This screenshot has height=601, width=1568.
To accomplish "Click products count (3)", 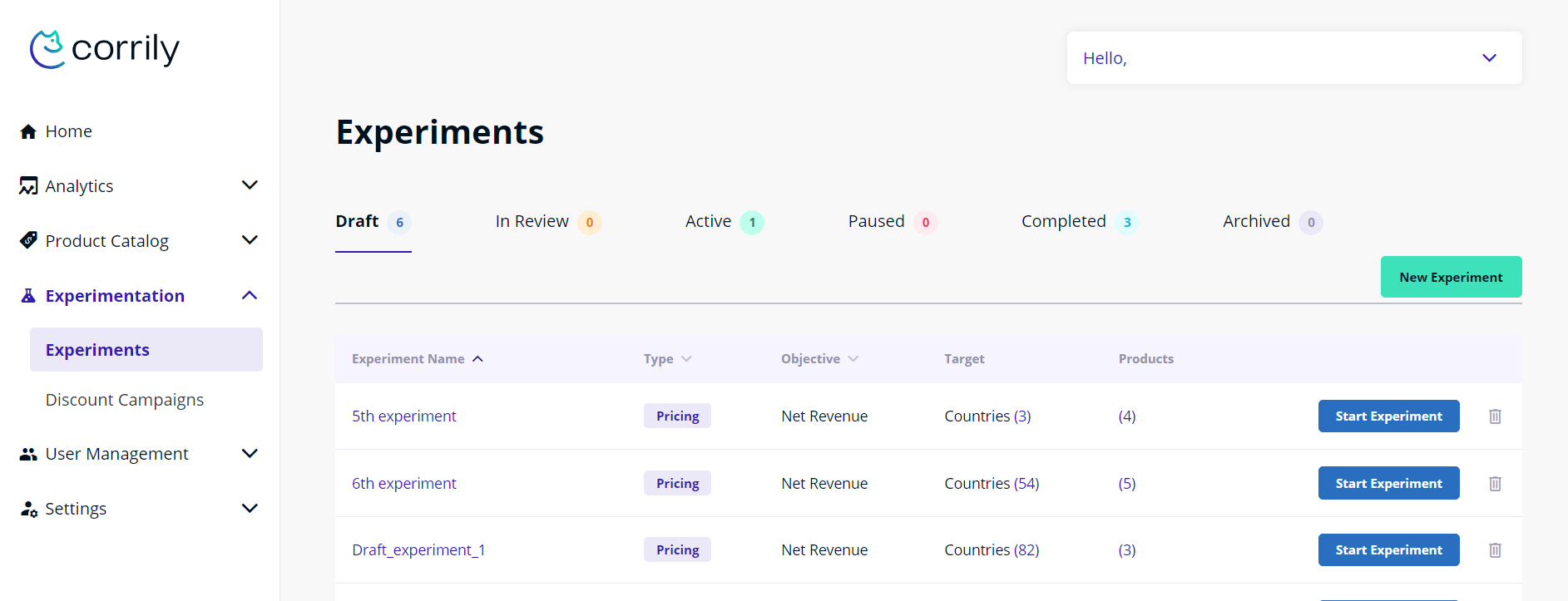I will tap(1127, 550).
